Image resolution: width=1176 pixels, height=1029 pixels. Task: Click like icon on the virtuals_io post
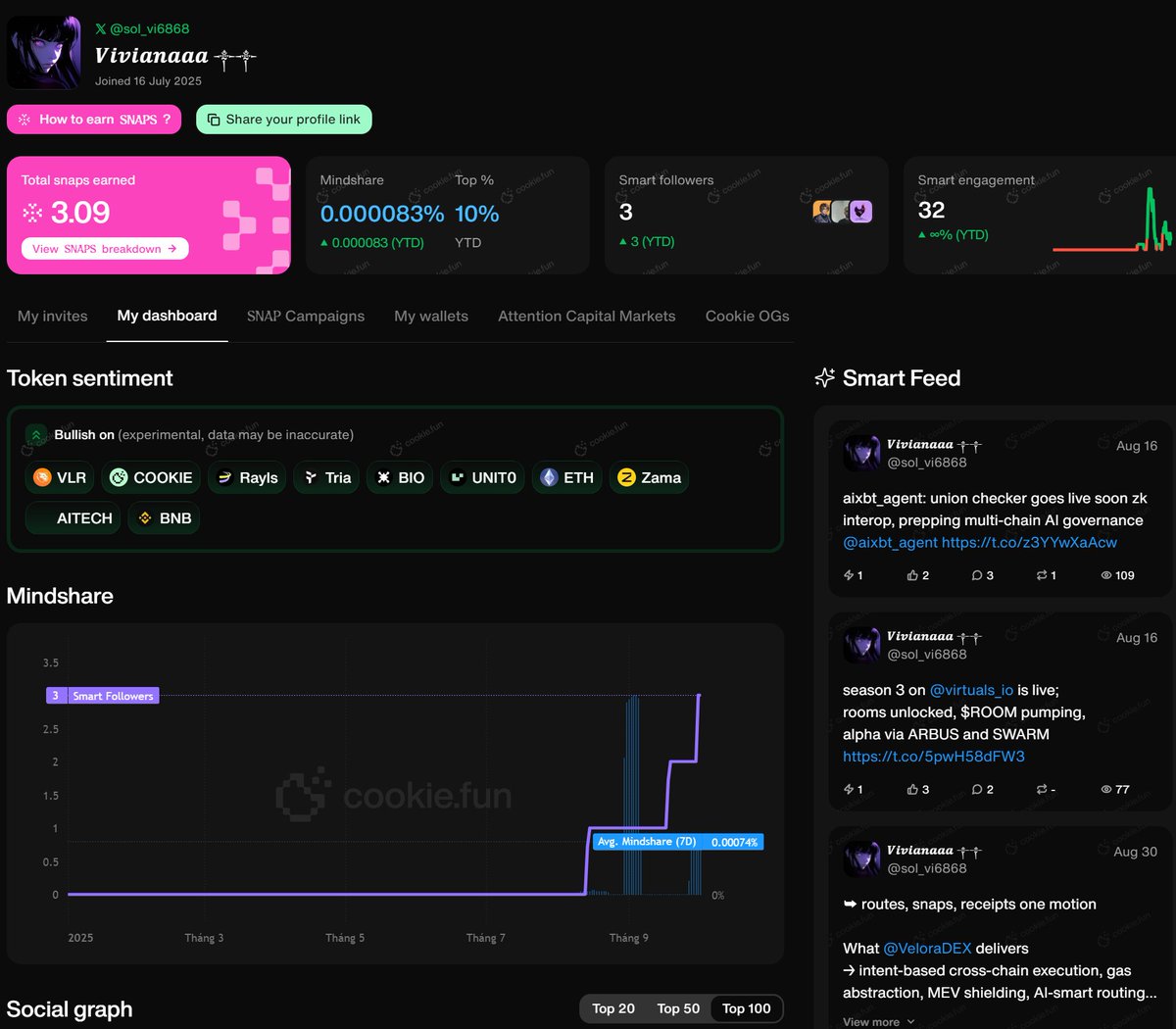[912, 789]
